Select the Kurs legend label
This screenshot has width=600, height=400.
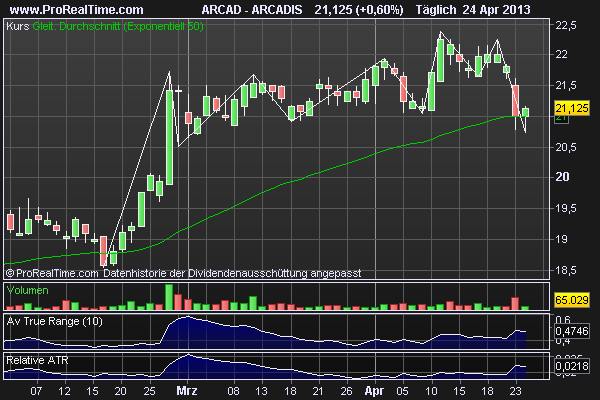(x=18, y=26)
